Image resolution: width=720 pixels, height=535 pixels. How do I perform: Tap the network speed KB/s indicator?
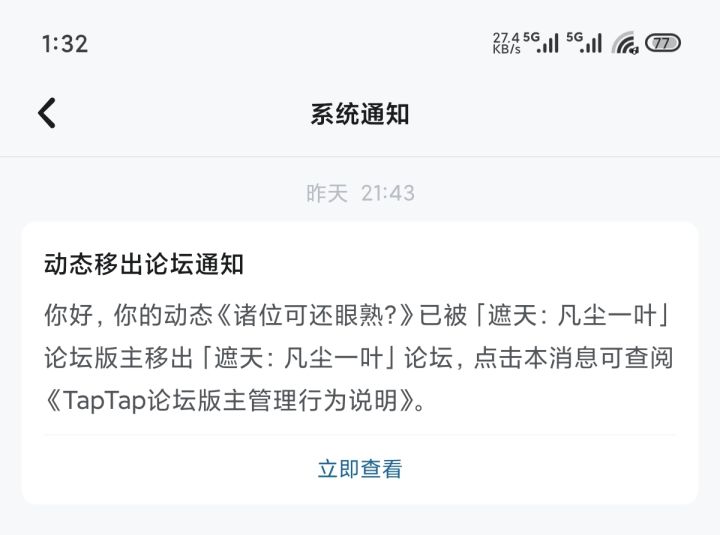(x=506, y=43)
